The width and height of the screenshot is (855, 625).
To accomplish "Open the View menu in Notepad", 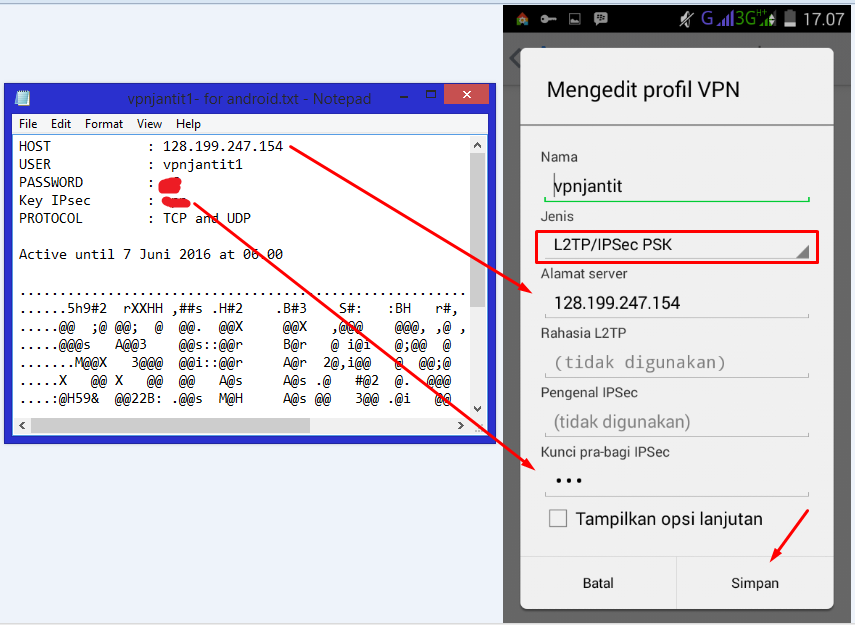I will (149, 124).
